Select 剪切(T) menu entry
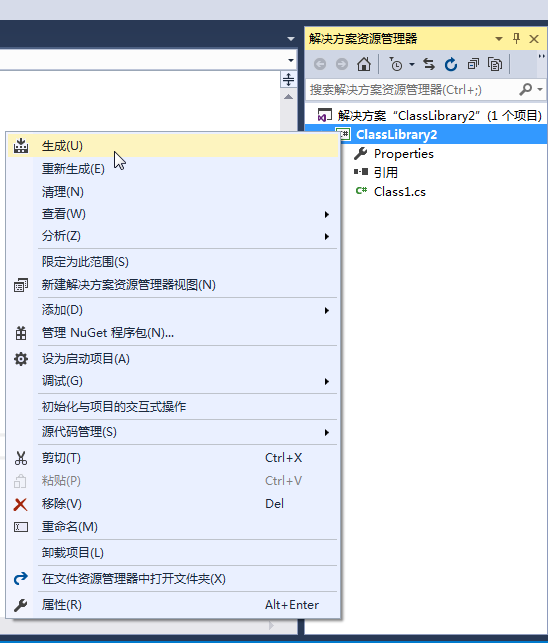The width and height of the screenshot is (548, 643). point(173,458)
